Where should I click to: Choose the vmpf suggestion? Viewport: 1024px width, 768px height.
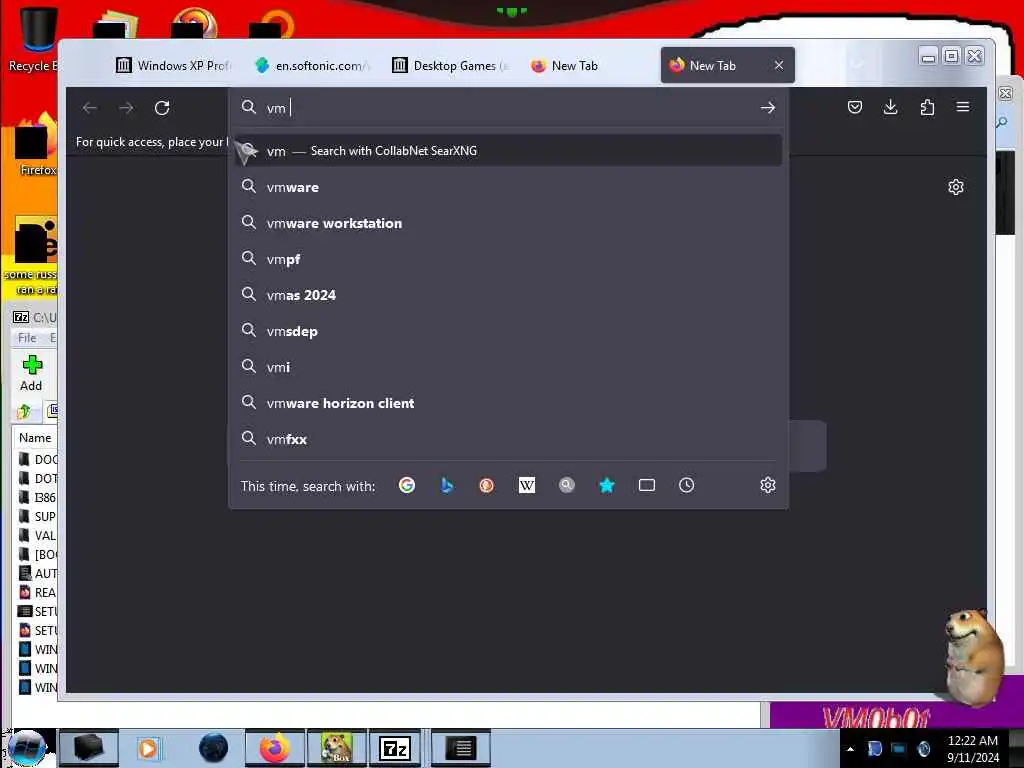pyautogui.click(x=508, y=259)
